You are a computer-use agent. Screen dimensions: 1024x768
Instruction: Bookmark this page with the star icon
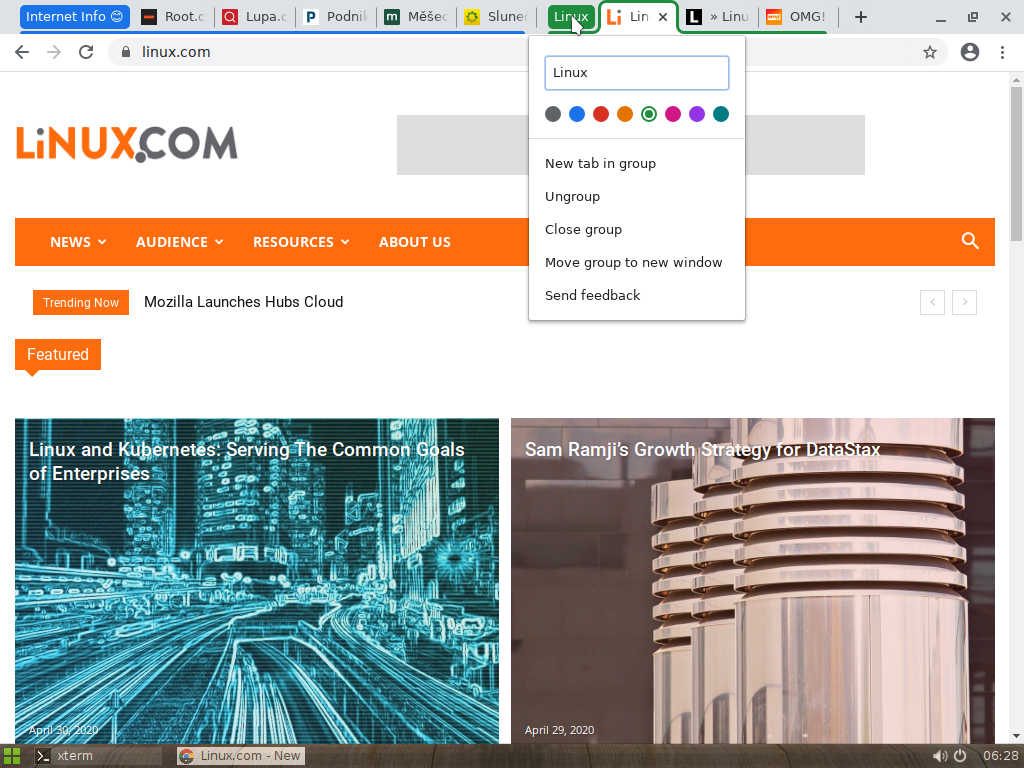point(931,52)
